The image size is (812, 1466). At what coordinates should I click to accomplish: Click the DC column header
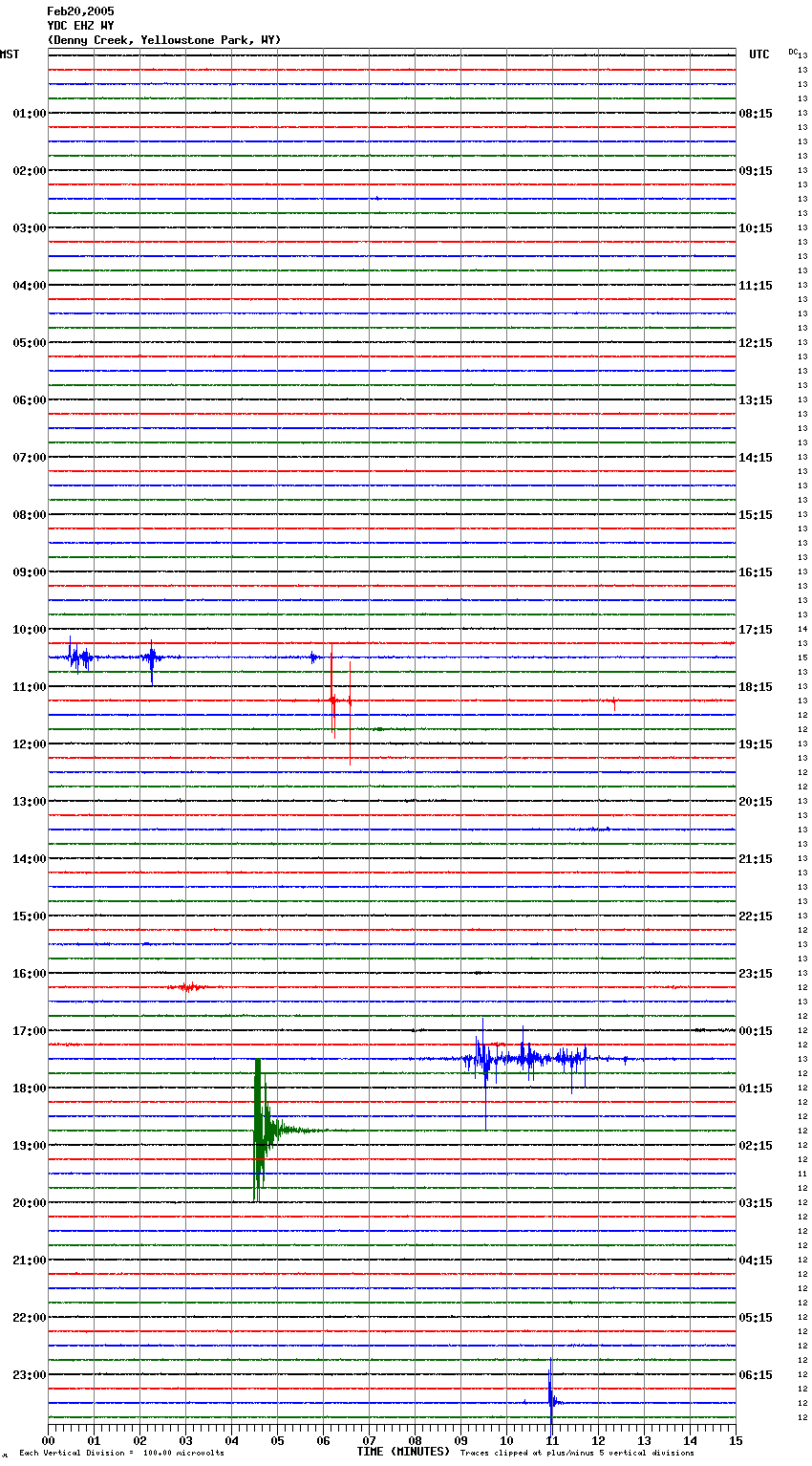(793, 52)
